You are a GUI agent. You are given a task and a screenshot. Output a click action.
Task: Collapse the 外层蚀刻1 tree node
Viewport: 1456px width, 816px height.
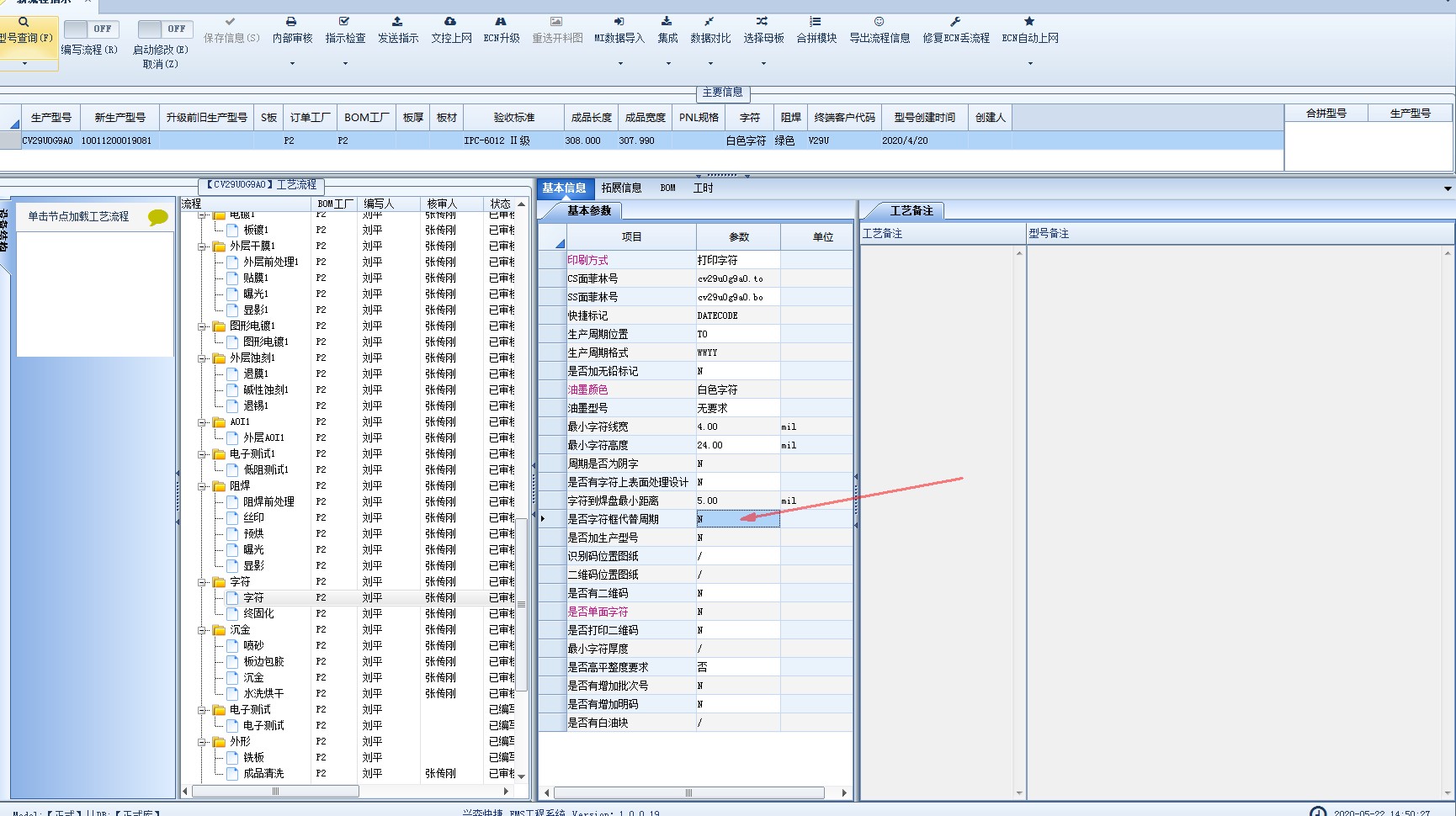click(x=202, y=358)
